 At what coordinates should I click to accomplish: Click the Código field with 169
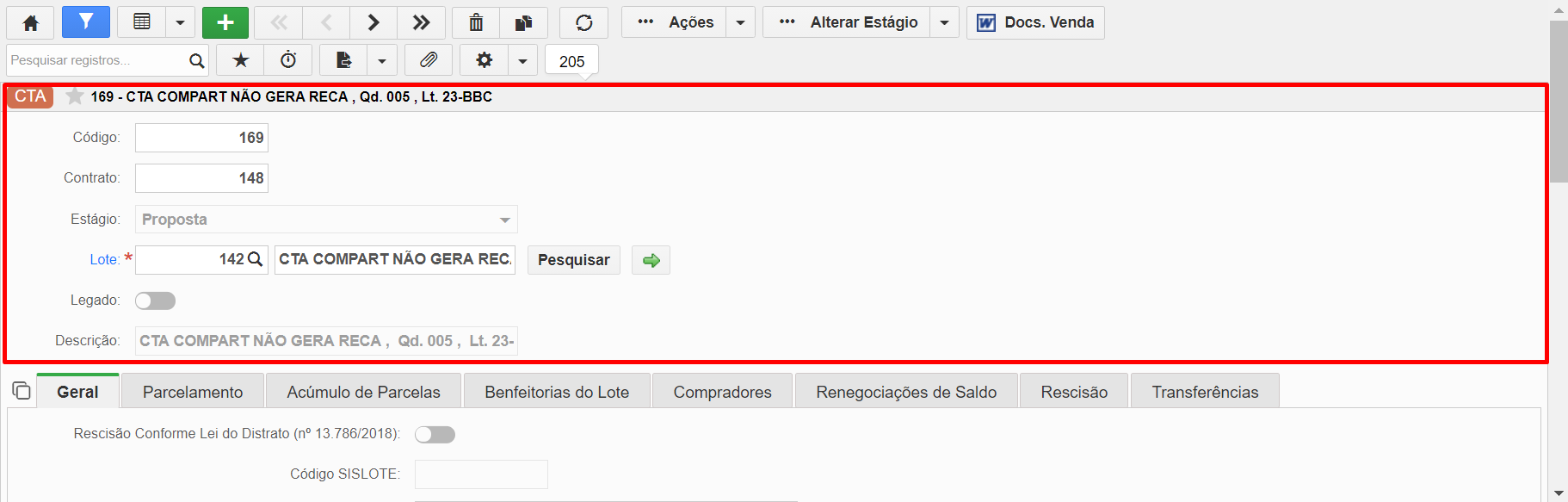[x=201, y=138]
